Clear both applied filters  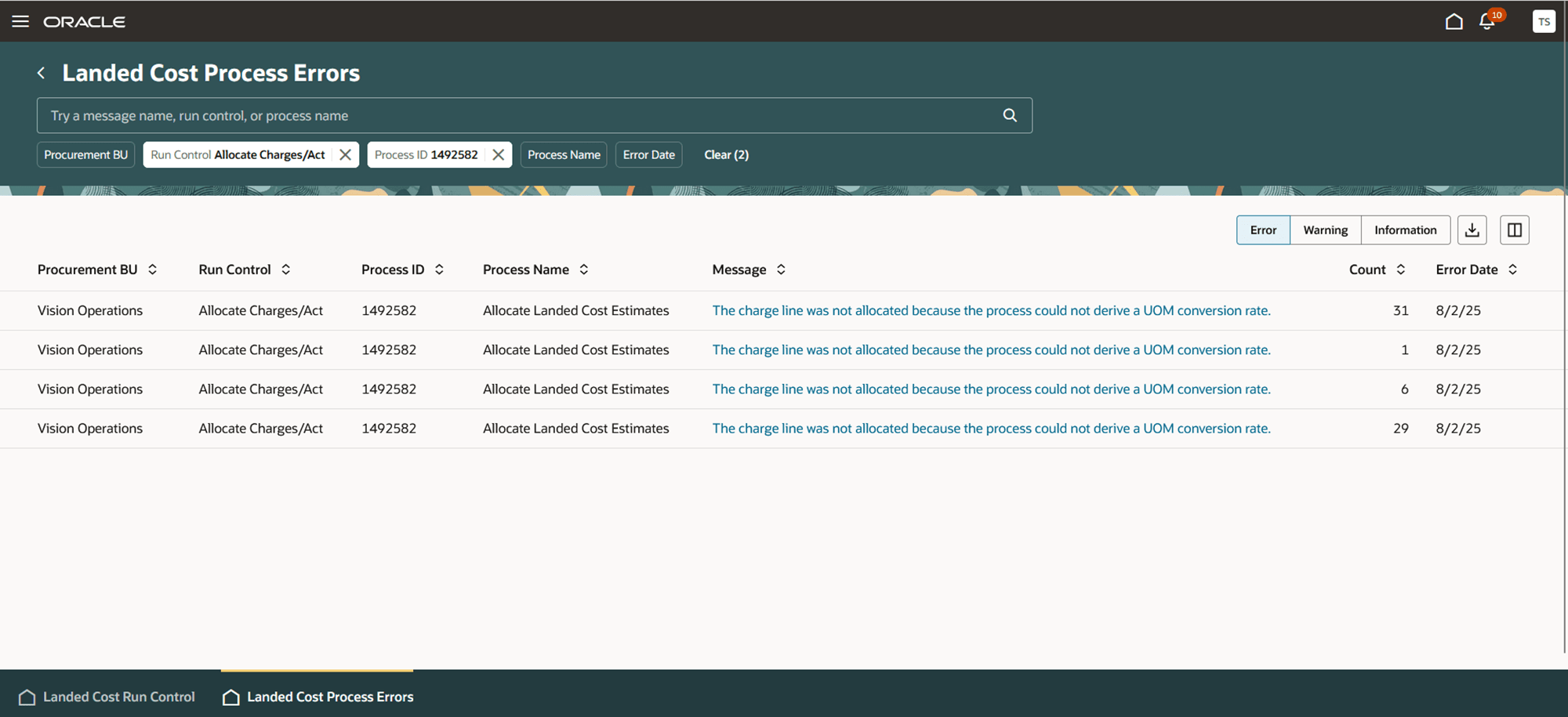click(x=726, y=154)
